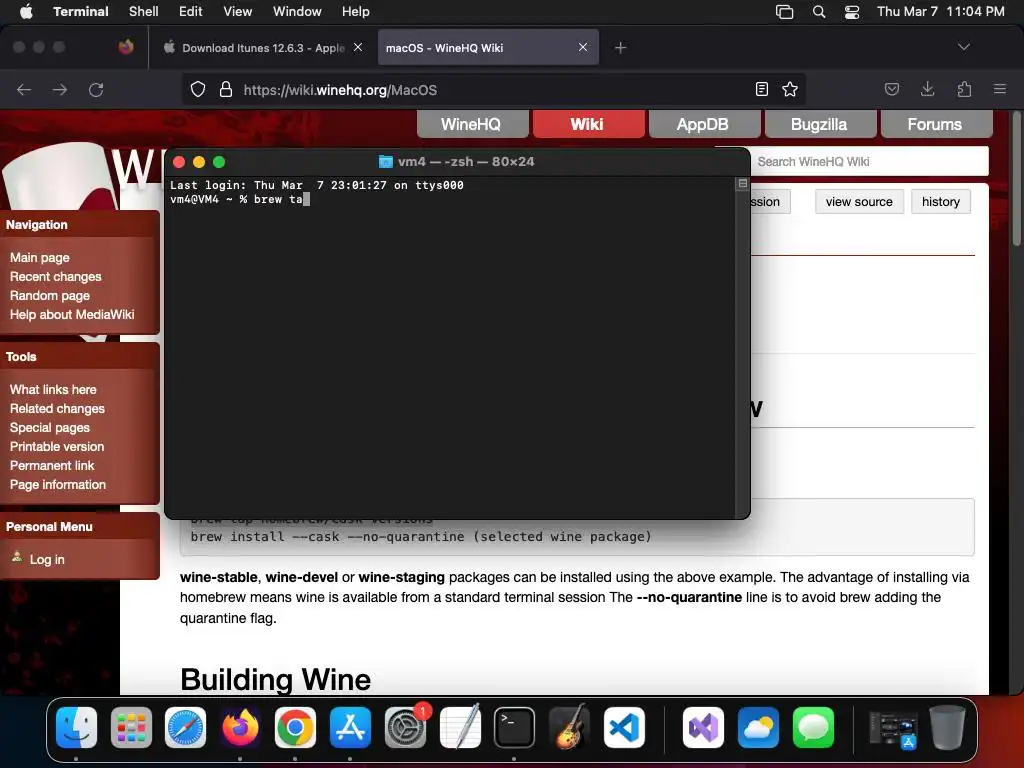Open Special pages link
The image size is (1024, 768).
click(x=50, y=428)
